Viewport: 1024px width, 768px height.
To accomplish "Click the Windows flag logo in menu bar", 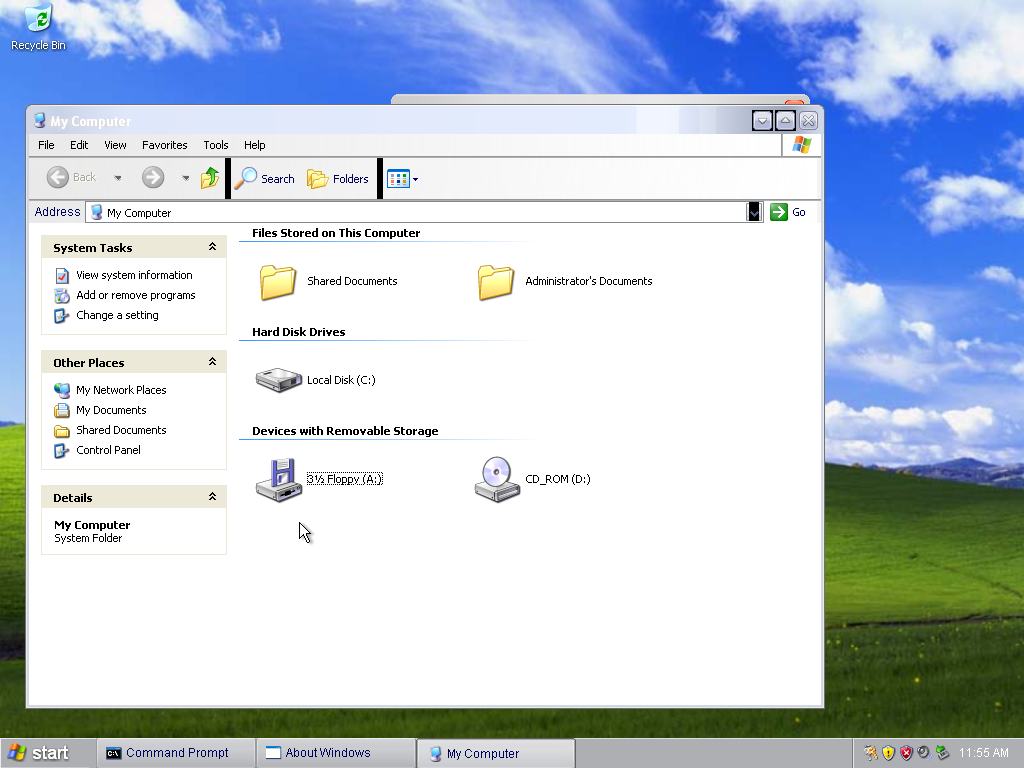I will coord(802,145).
